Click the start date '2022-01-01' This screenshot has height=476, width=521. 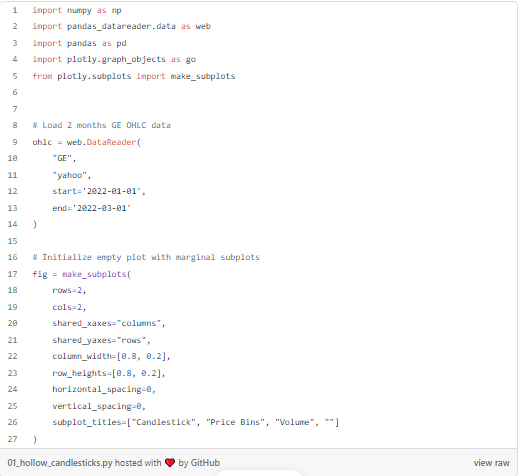pyautogui.click(x=111, y=191)
